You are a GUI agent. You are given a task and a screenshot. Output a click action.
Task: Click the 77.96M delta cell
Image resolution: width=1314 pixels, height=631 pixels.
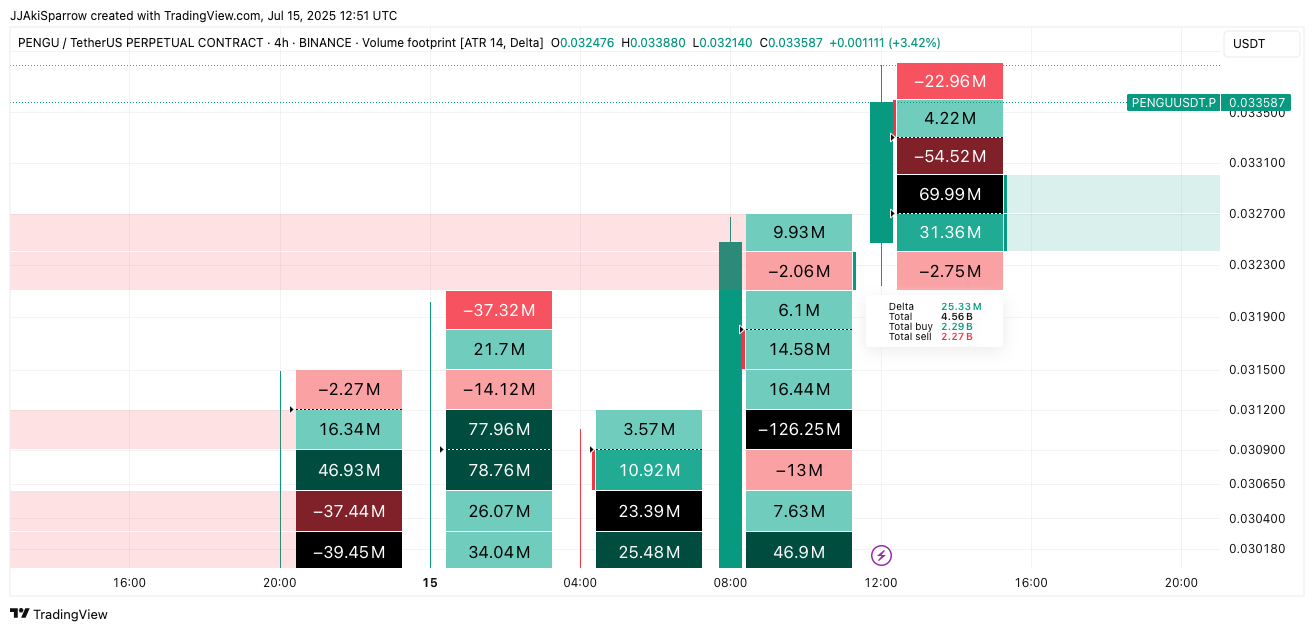(499, 429)
